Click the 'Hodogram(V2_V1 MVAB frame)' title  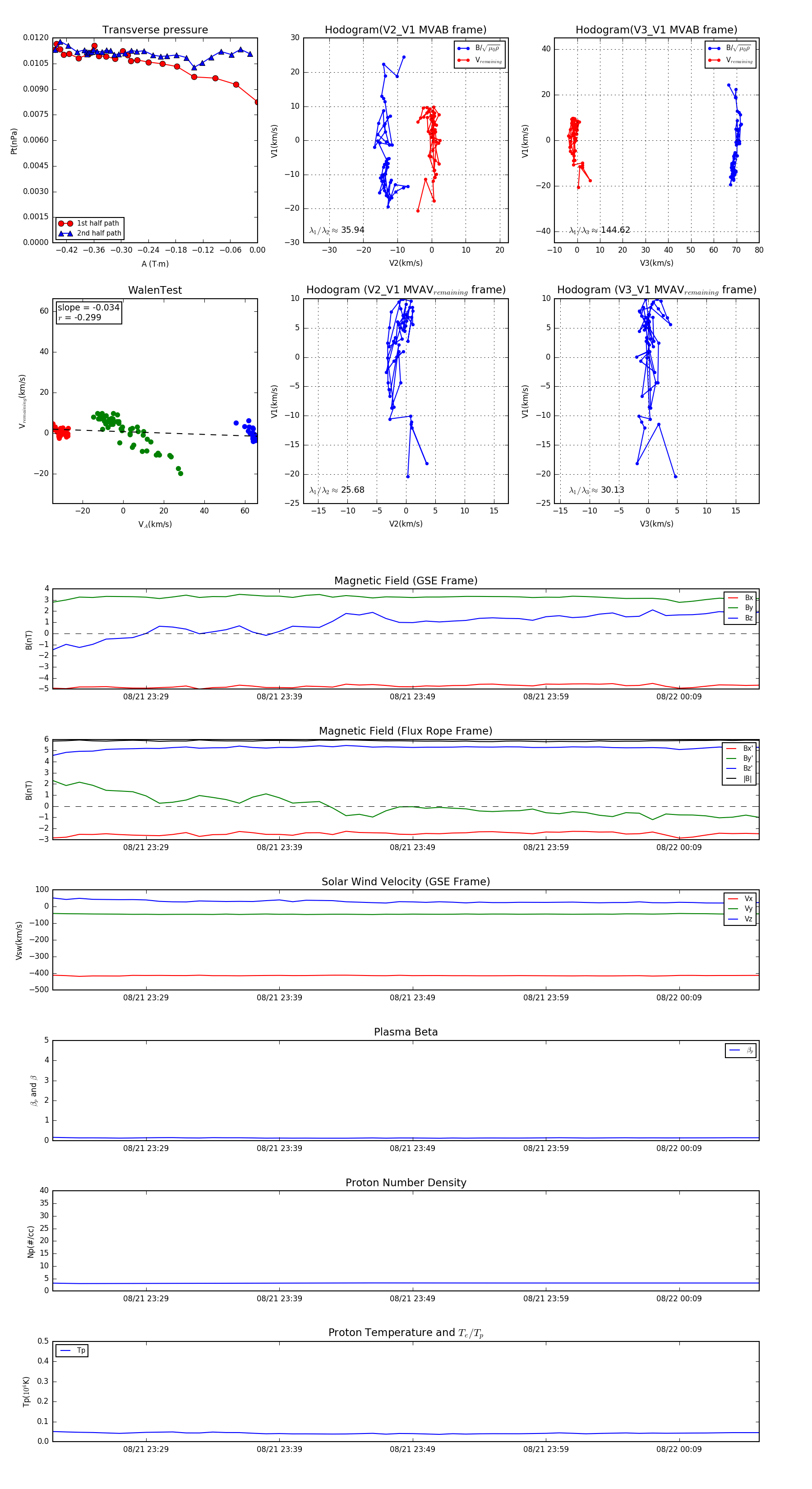(x=406, y=30)
